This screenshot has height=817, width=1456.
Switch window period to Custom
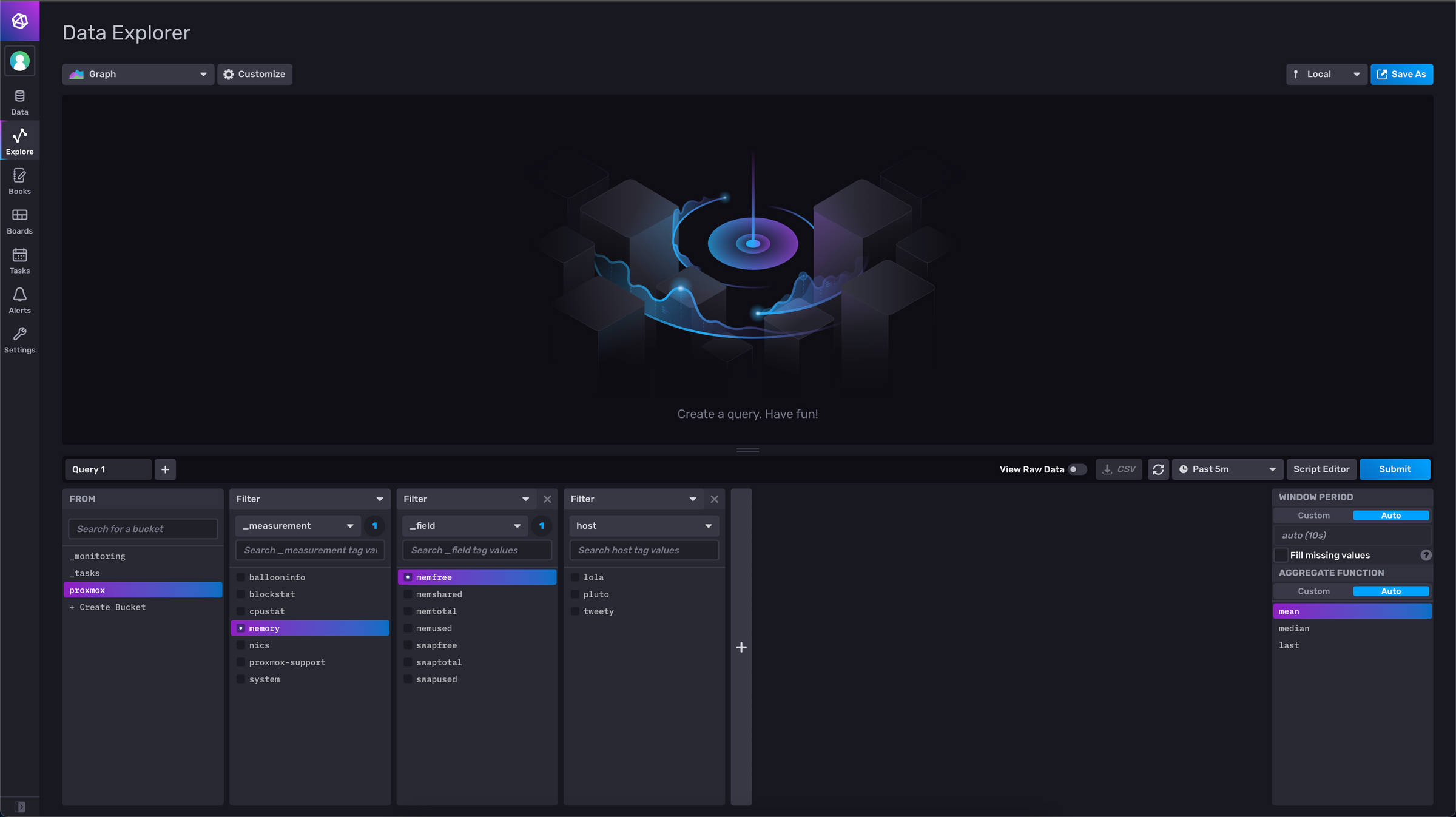[1313, 516]
